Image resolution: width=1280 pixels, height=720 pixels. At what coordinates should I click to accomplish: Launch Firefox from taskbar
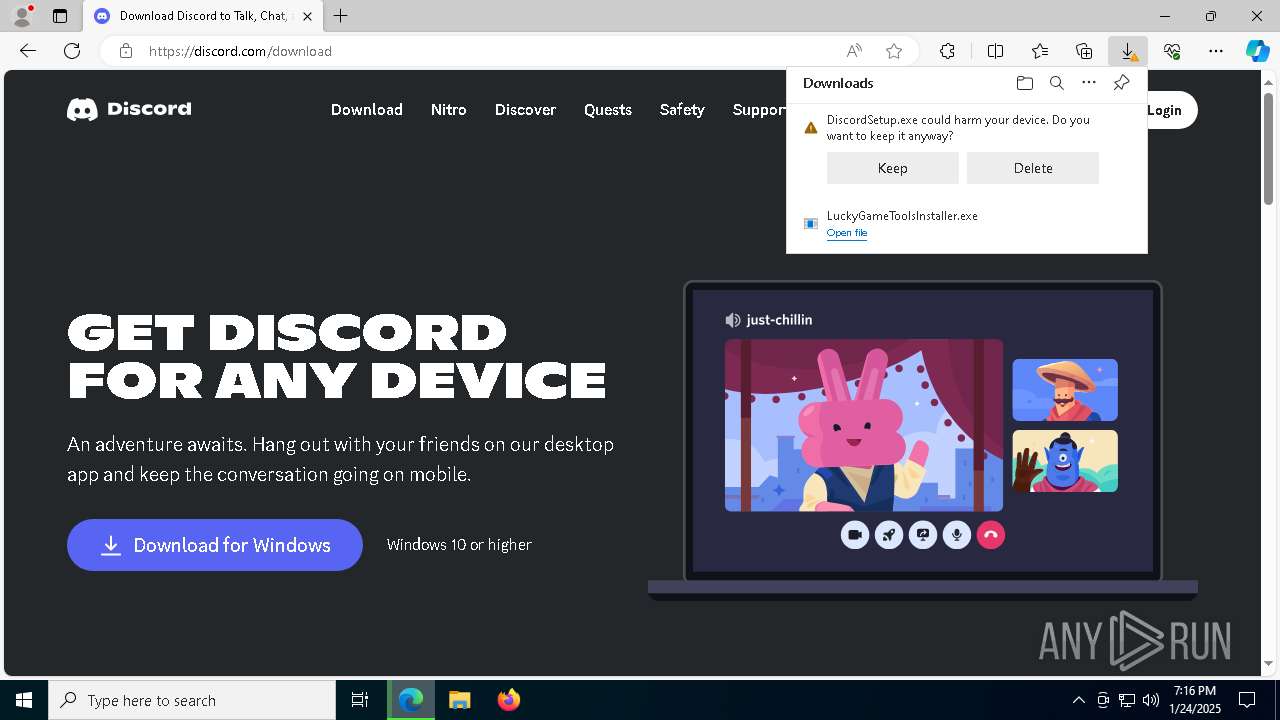508,700
